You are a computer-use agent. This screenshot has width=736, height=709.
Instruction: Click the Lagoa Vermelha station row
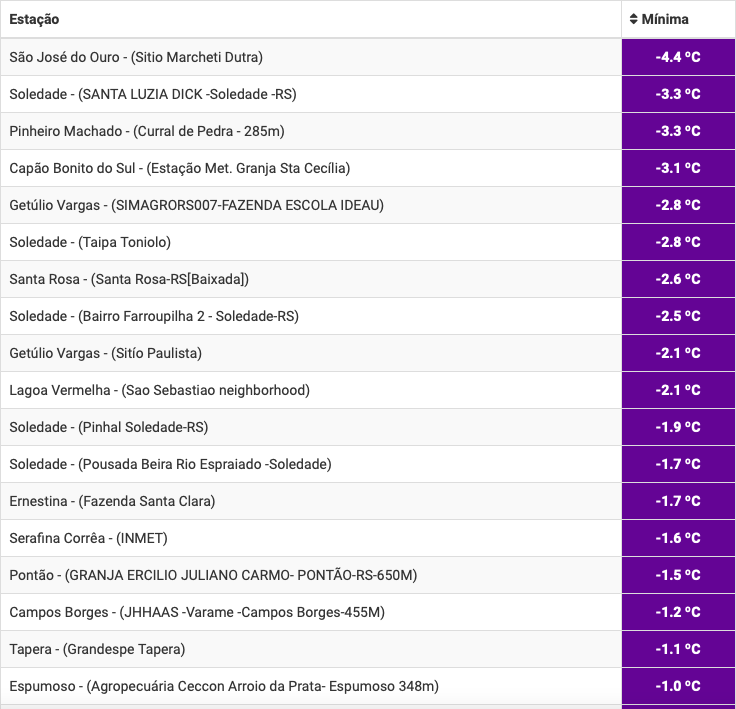tap(160, 390)
